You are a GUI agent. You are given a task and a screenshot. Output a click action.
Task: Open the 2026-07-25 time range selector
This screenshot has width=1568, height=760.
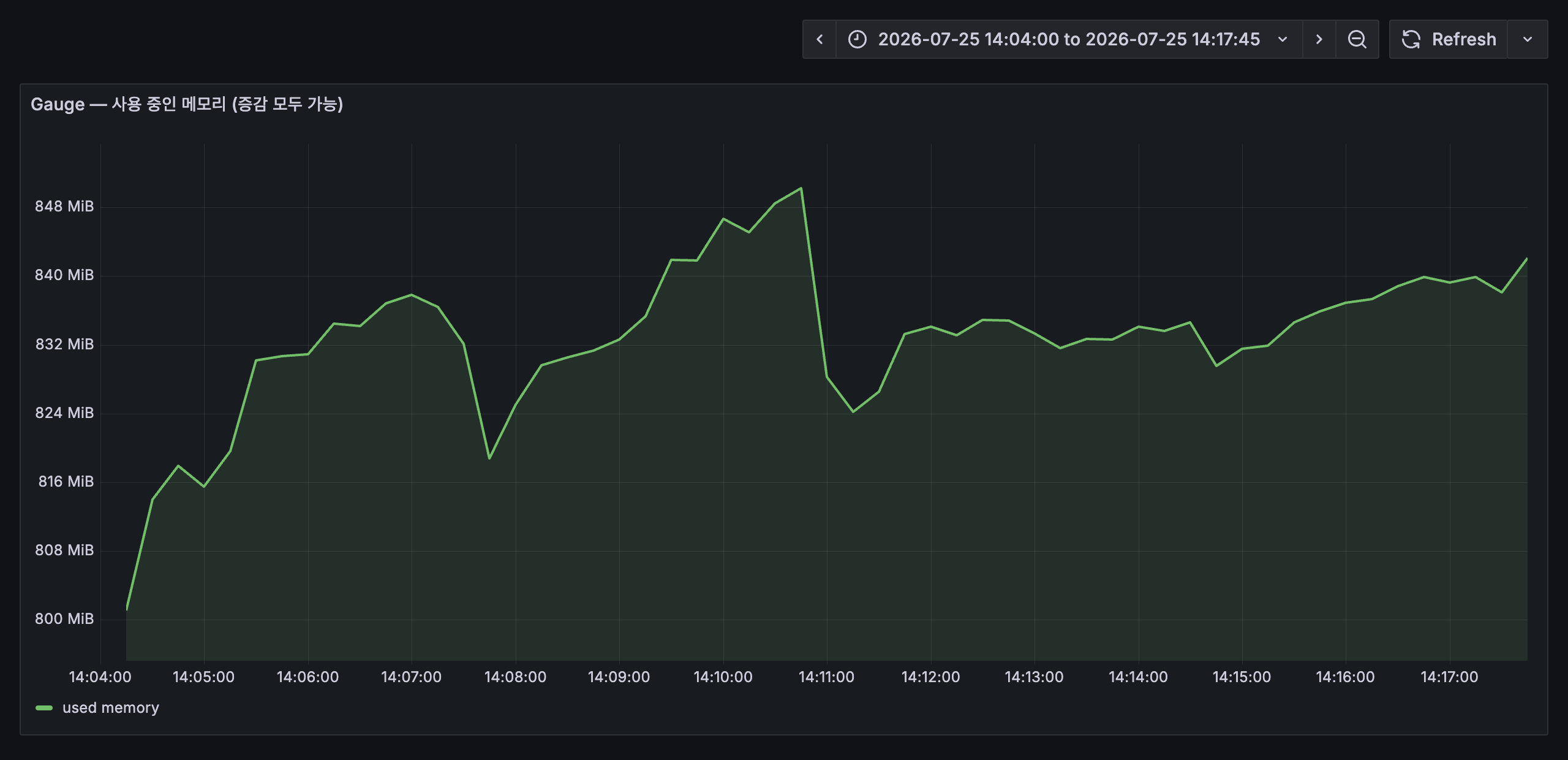(x=1069, y=39)
